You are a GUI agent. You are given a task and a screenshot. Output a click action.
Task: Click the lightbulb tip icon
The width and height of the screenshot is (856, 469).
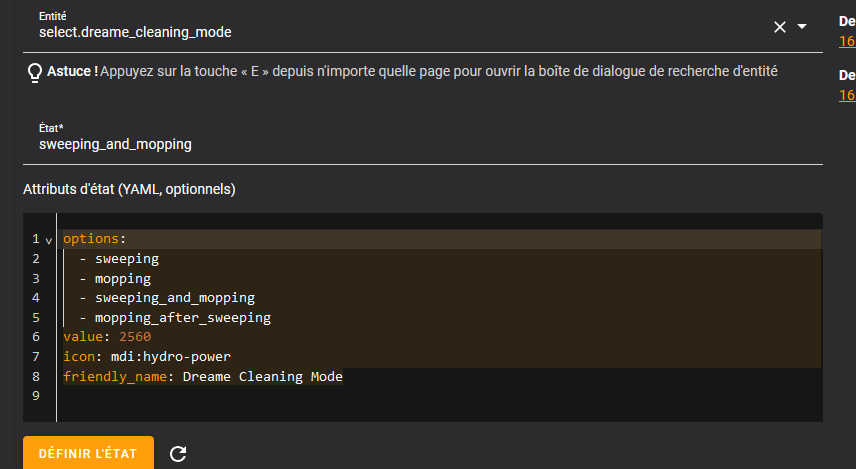[34, 72]
